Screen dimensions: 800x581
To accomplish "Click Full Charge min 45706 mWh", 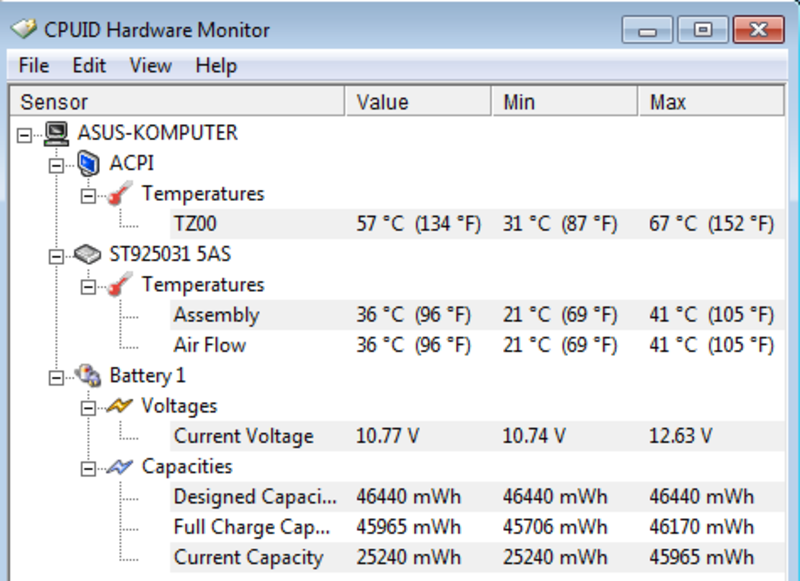I will (x=555, y=527).
